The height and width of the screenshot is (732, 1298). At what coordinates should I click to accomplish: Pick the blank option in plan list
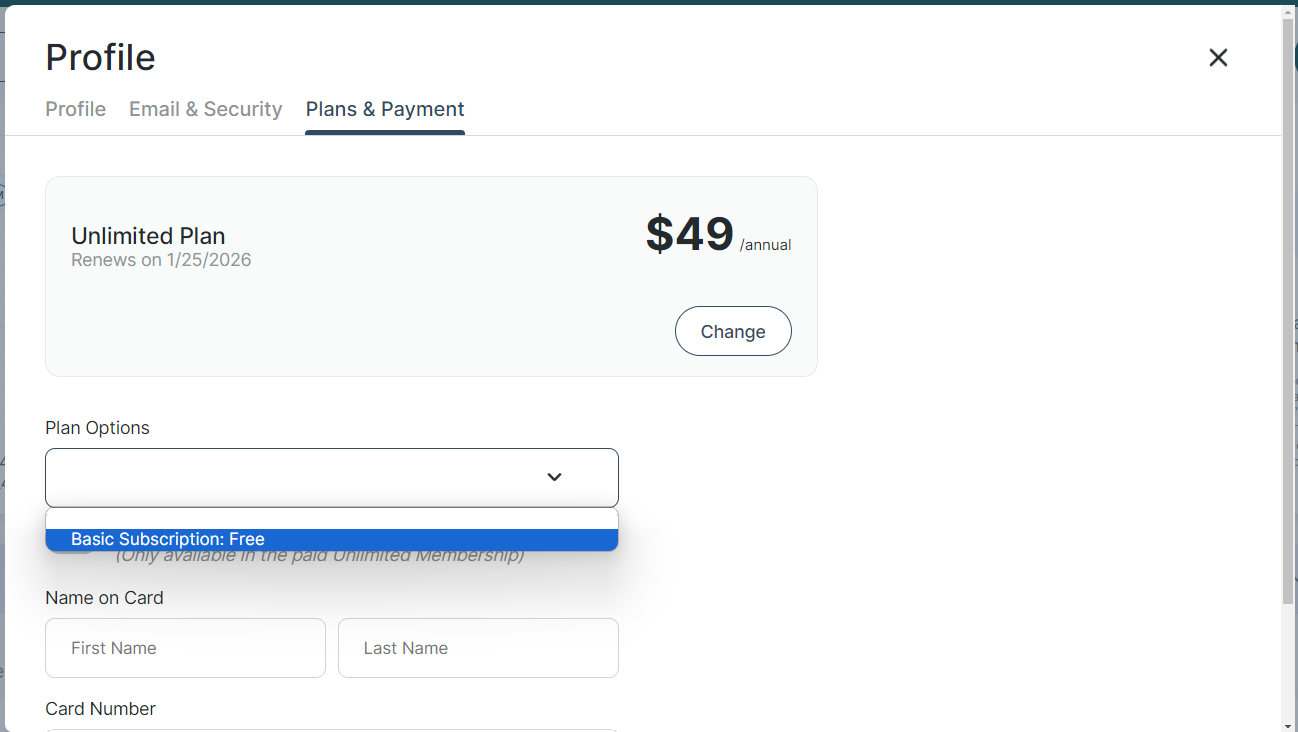click(x=331, y=519)
